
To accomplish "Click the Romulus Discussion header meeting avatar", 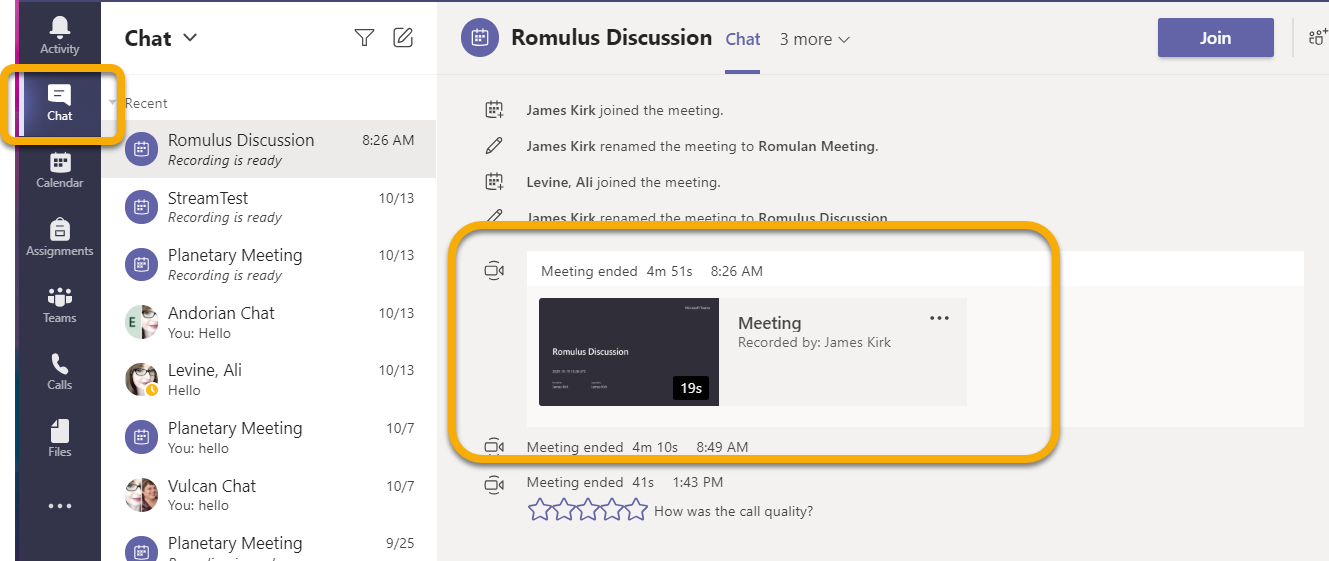I will (x=480, y=38).
